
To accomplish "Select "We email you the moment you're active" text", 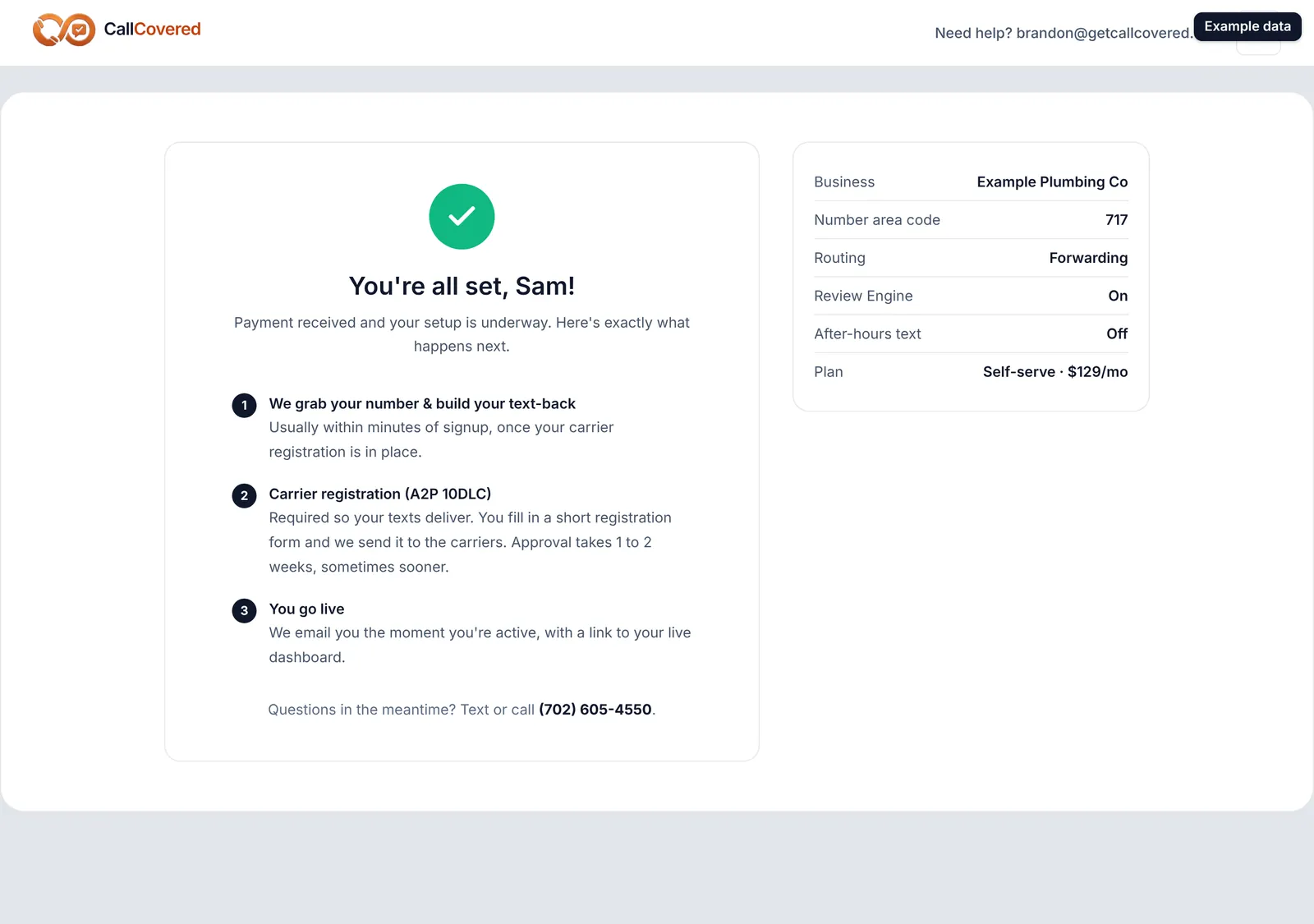I will coord(480,645).
